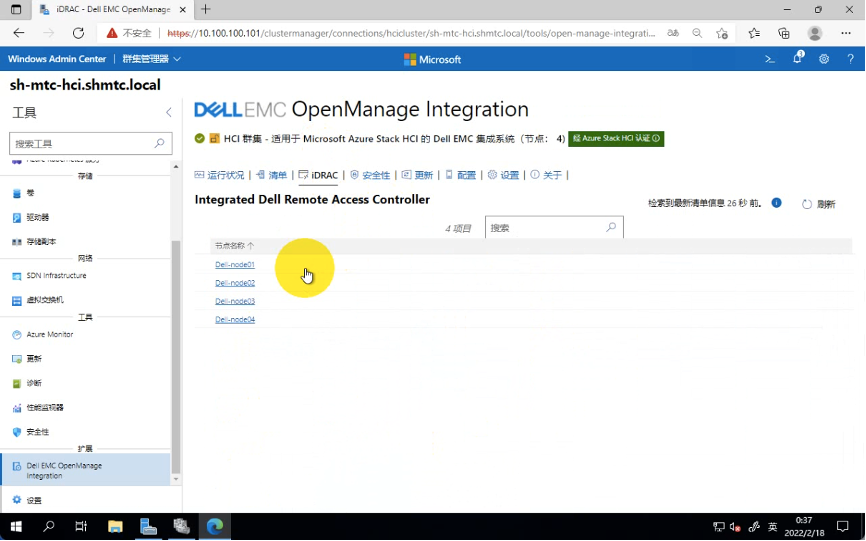The height and width of the screenshot is (541, 866).
Task: Switch to the 清单 inventory tab
Action: 272,175
